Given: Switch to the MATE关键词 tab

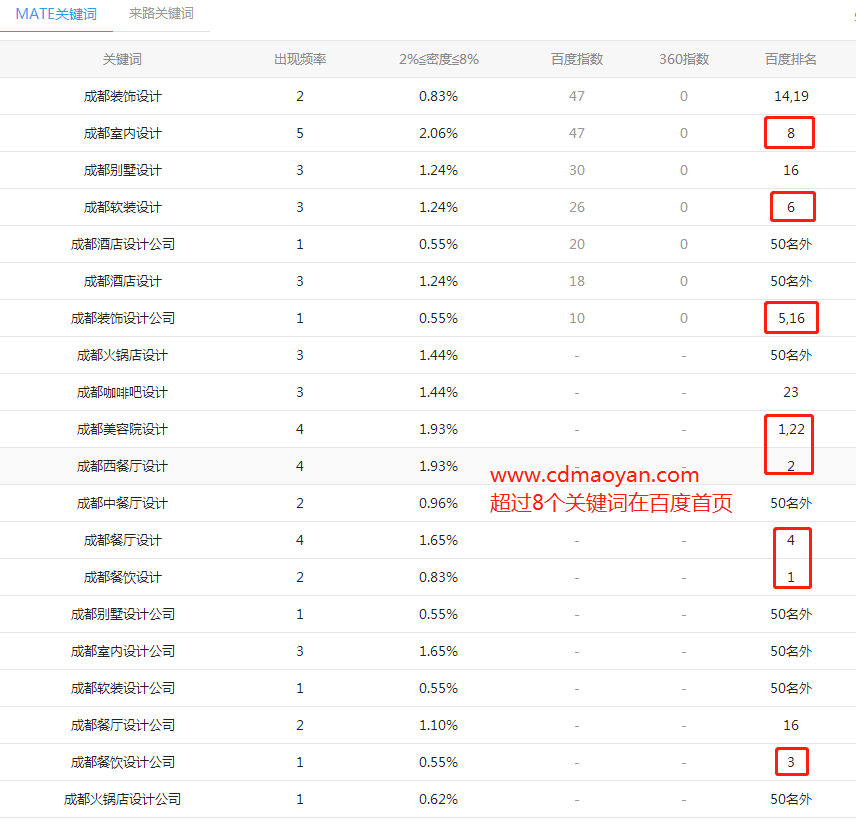Looking at the screenshot, I should (x=56, y=14).
